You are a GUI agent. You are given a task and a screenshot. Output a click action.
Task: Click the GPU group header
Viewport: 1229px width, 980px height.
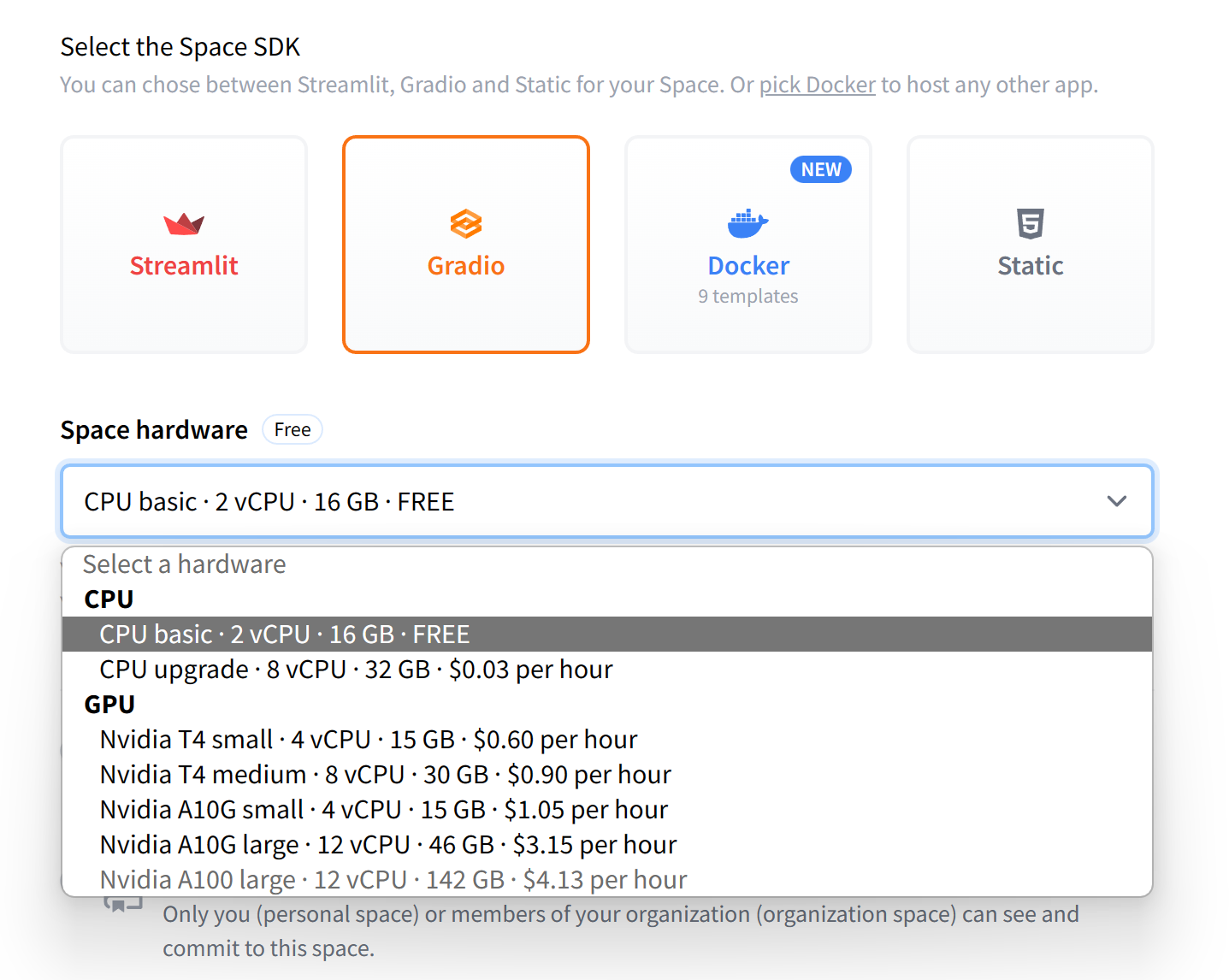coord(109,705)
